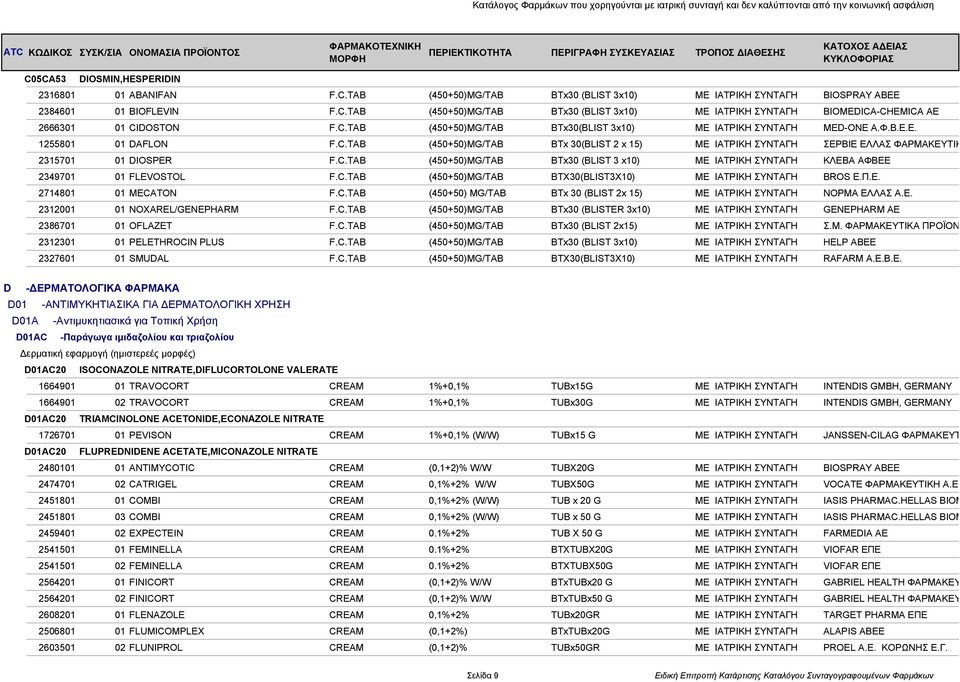Select product name BIOFLEVIN
Image resolution: width=960 pixels, height=682 pixels.
154,111
